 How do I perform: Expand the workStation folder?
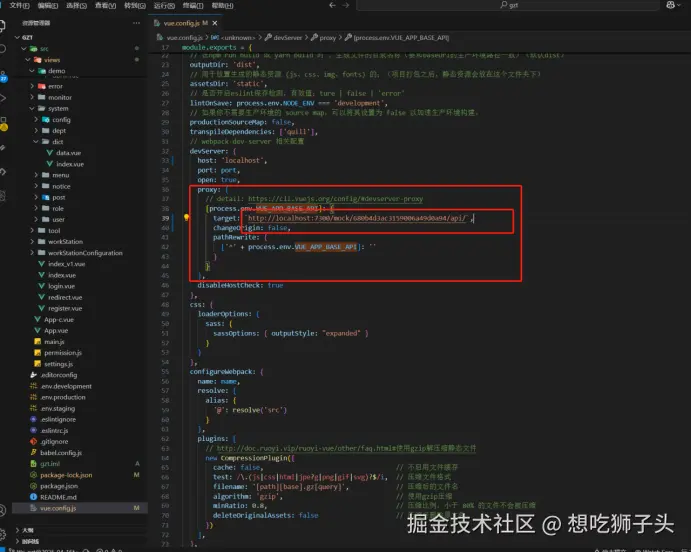[32, 241]
